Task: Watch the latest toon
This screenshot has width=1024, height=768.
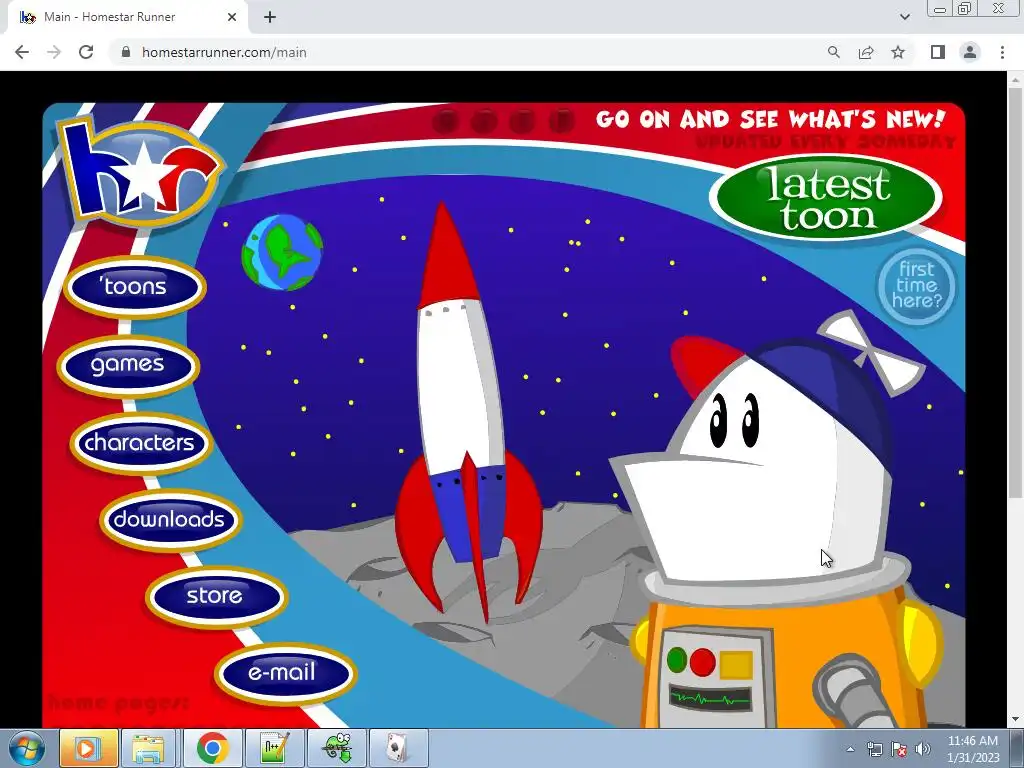Action: click(827, 198)
